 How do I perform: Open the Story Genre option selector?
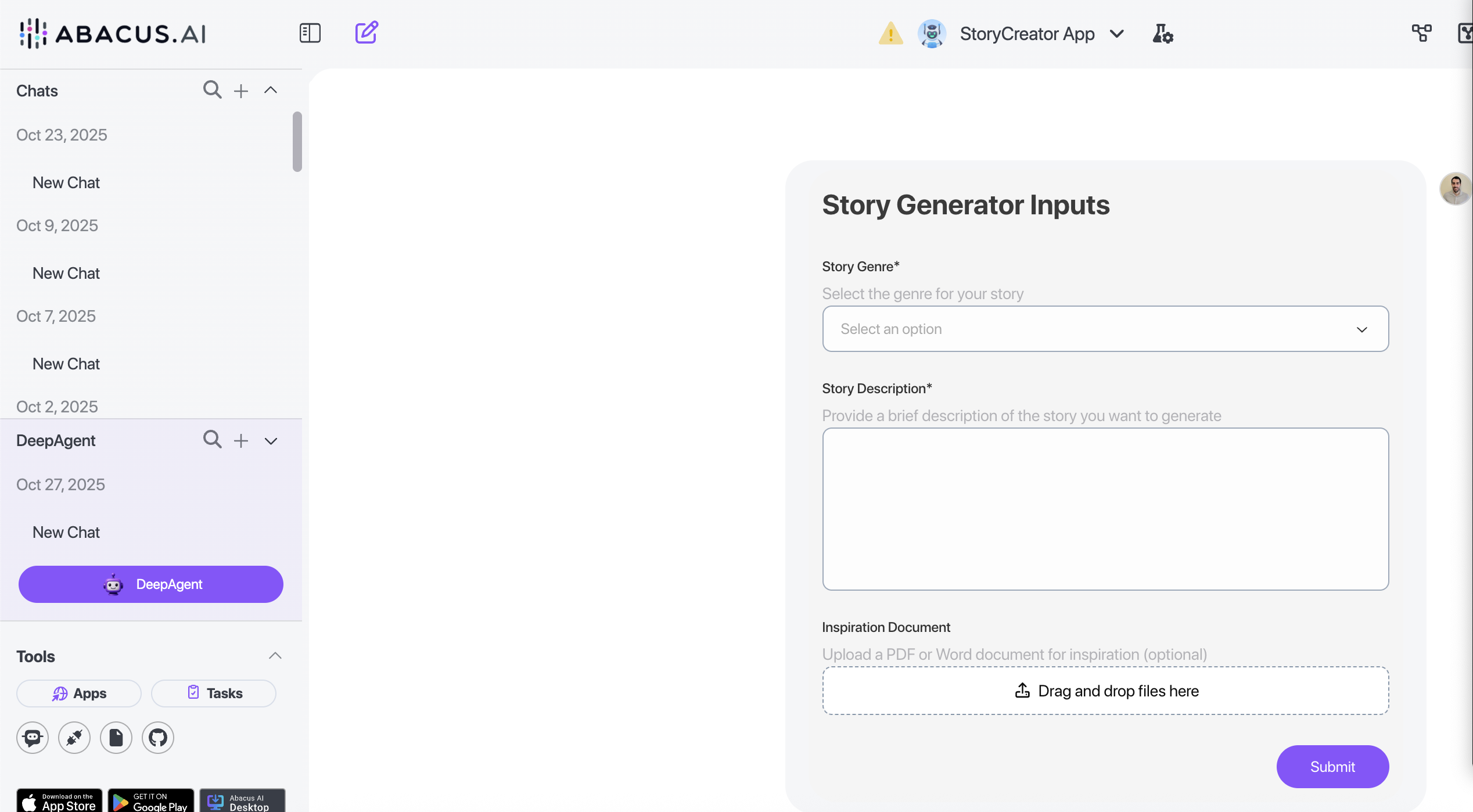[1104, 329]
